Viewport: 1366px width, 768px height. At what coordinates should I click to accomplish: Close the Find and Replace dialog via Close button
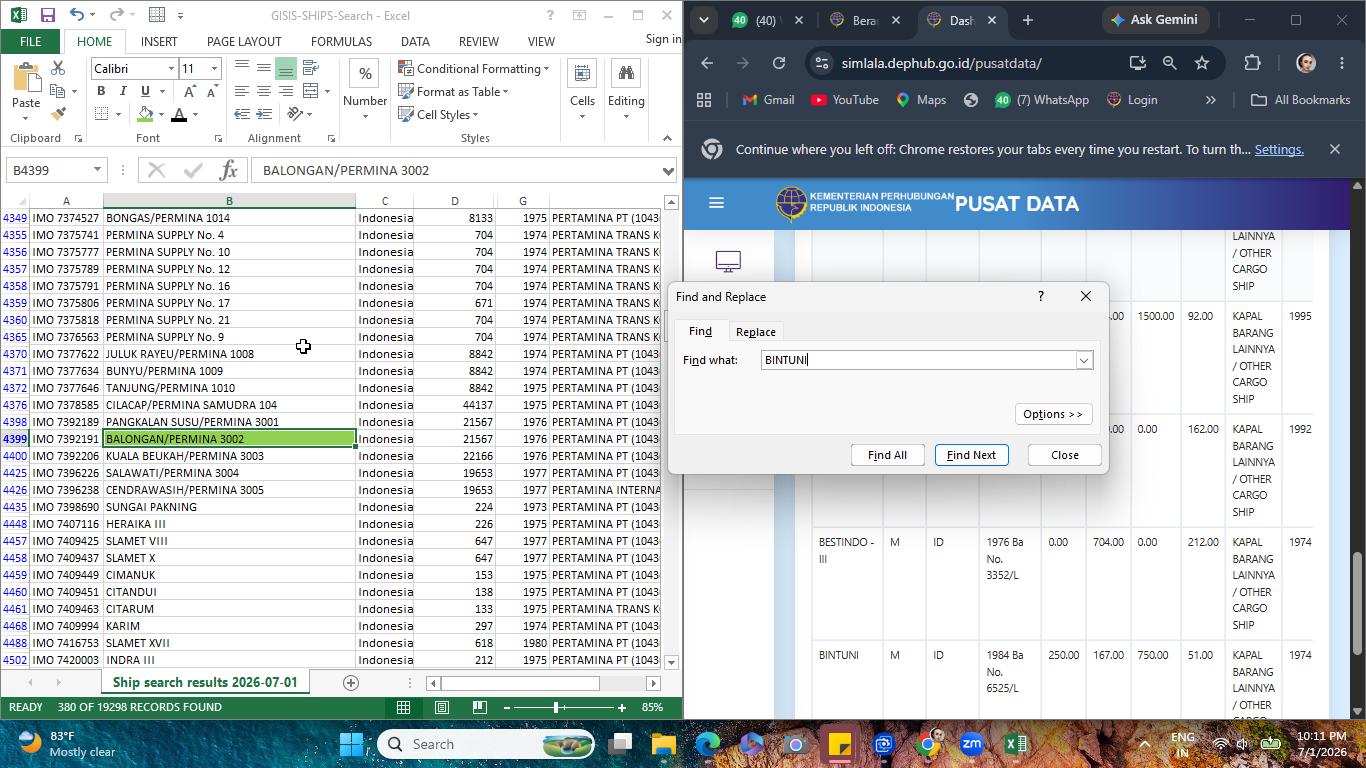(x=1064, y=455)
